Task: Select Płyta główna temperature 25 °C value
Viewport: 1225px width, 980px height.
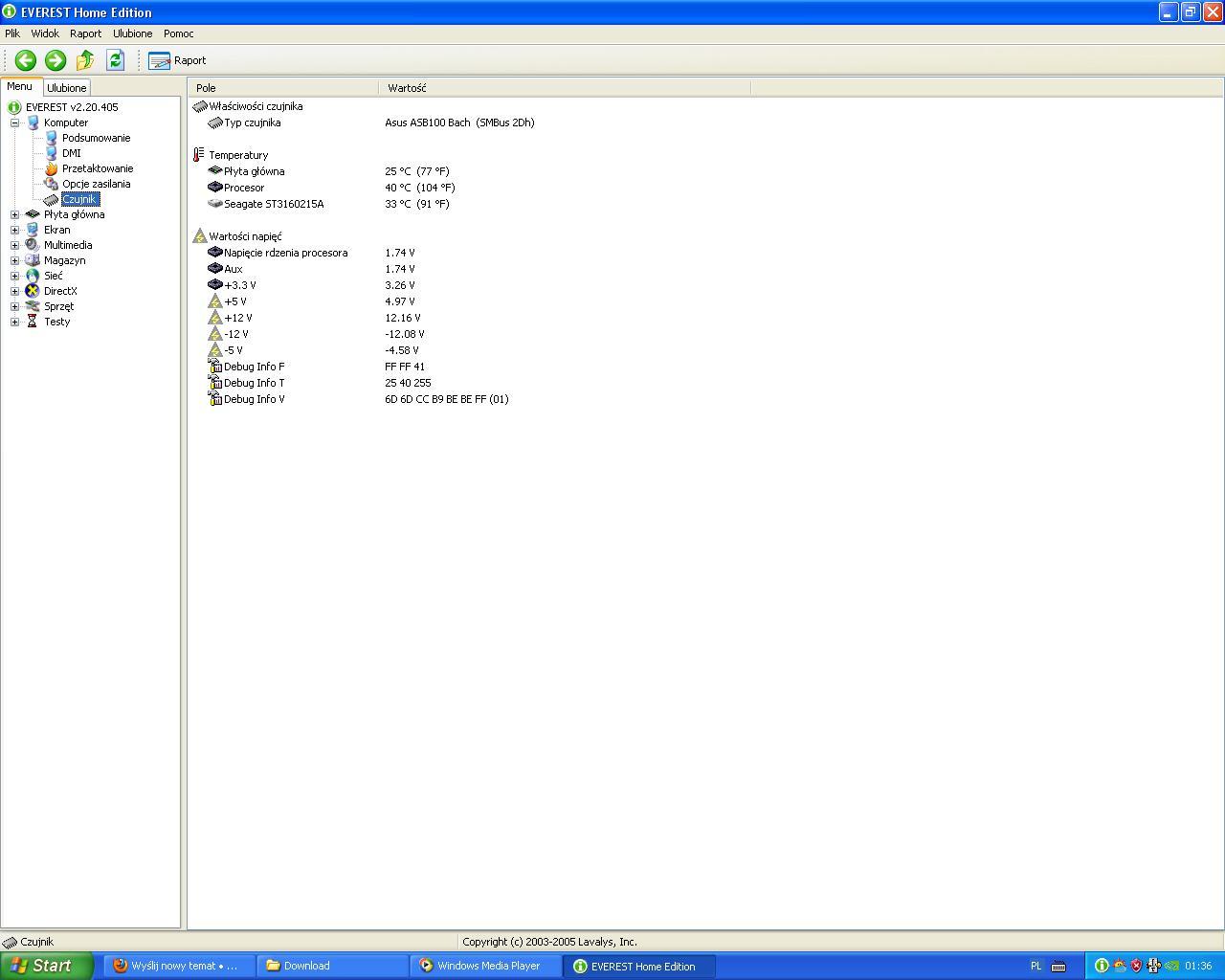Action: (417, 171)
